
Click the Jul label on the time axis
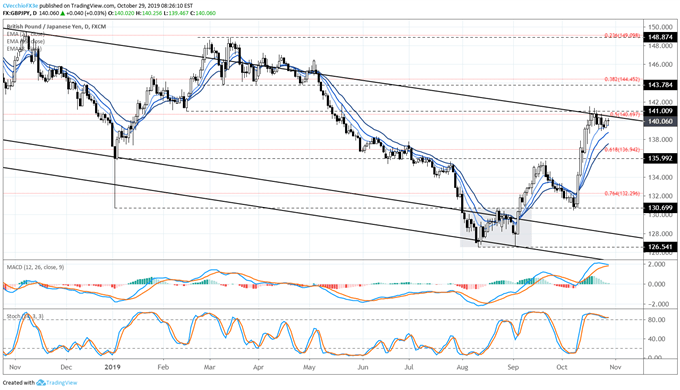coord(409,367)
